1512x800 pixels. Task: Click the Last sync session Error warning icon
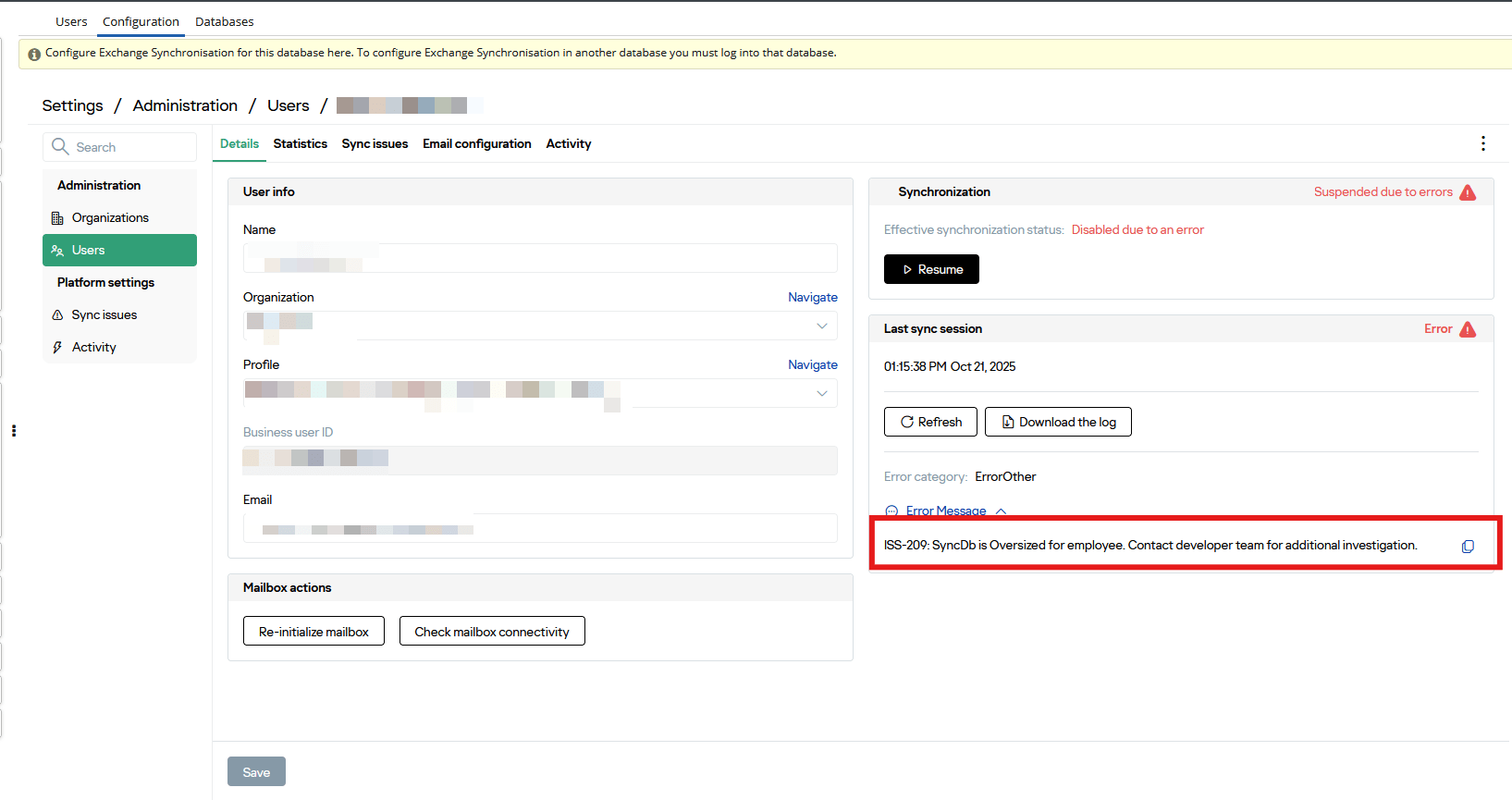pos(1468,329)
